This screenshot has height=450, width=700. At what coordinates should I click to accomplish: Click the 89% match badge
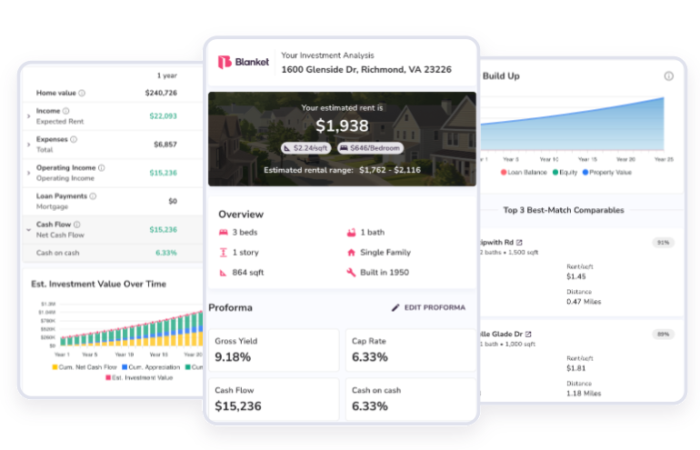[x=663, y=334]
